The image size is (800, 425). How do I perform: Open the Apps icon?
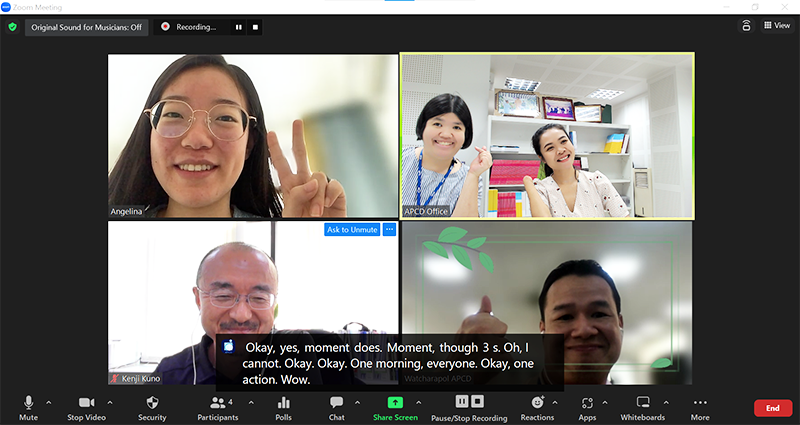coord(587,403)
